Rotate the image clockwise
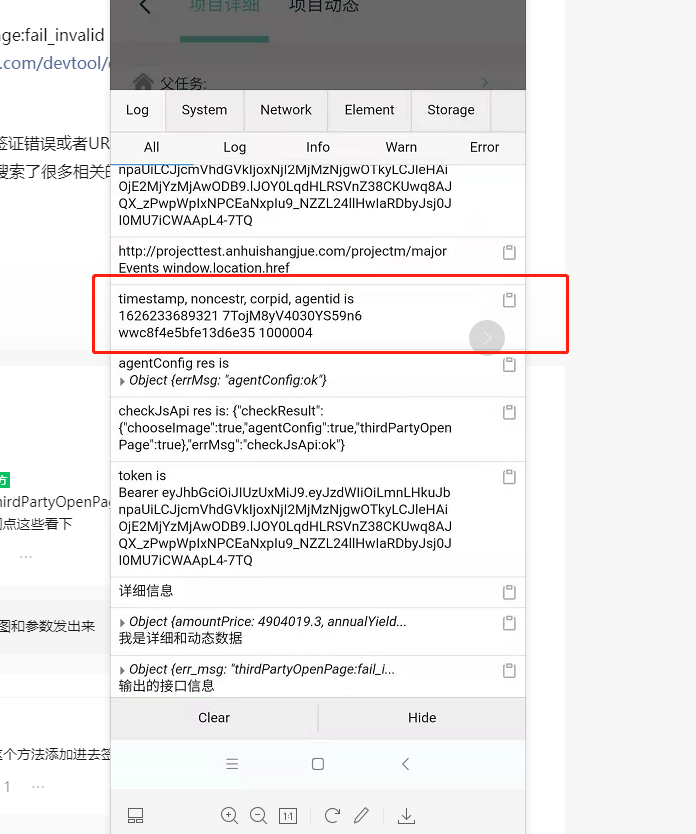Image resolution: width=696 pixels, height=834 pixels. click(x=332, y=815)
